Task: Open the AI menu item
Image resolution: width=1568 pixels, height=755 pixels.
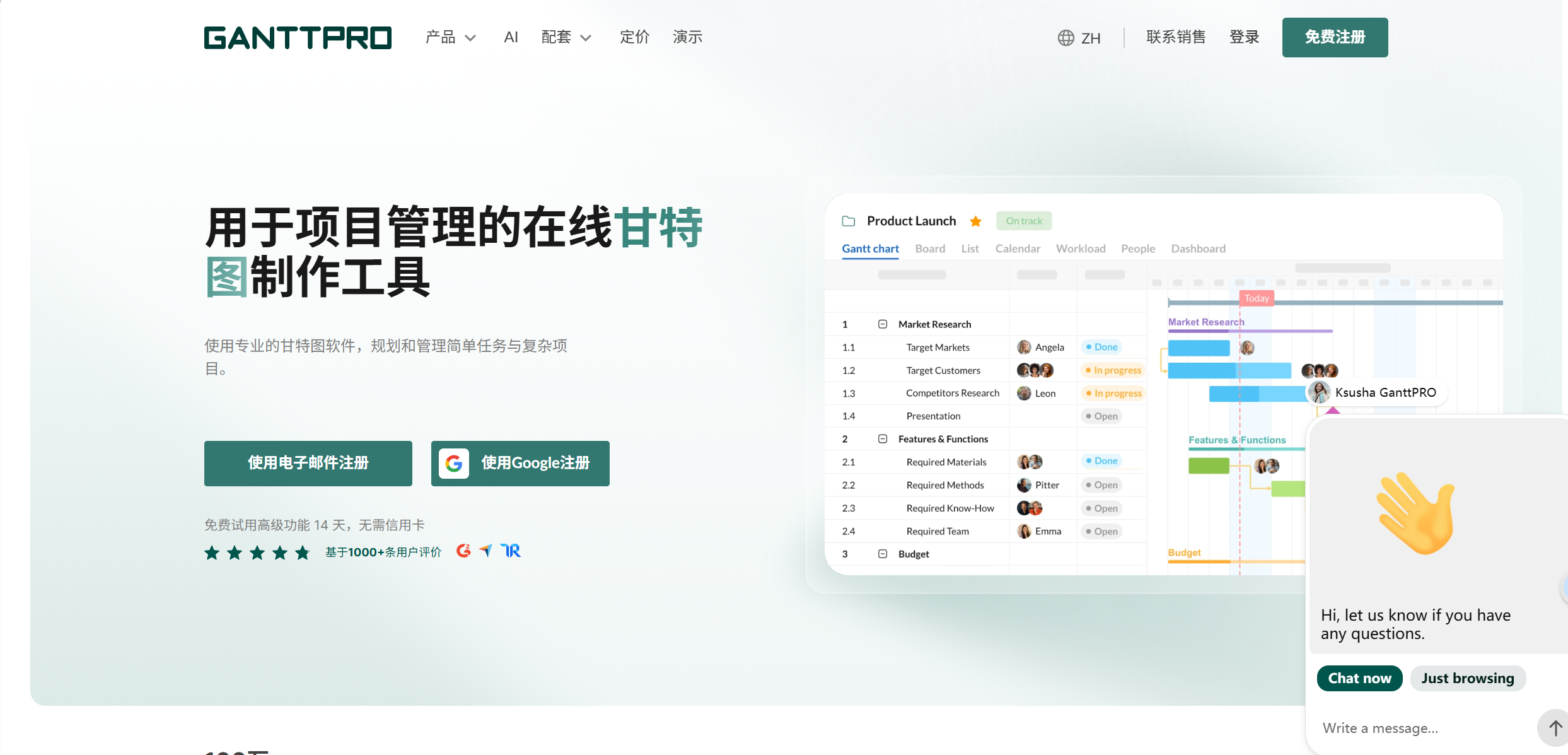Action: [511, 37]
